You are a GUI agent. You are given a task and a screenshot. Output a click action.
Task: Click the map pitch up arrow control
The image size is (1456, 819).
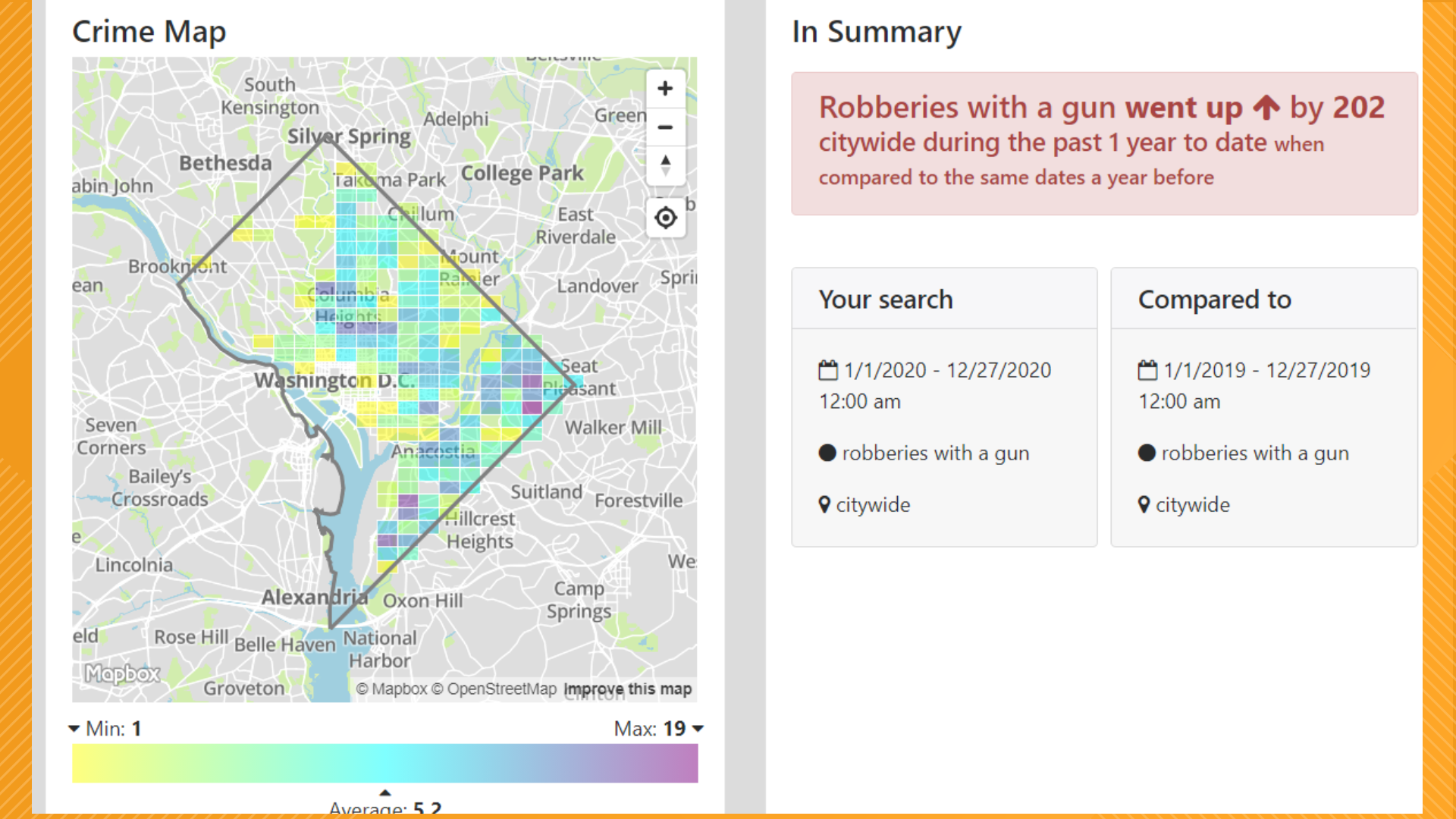[665, 160]
